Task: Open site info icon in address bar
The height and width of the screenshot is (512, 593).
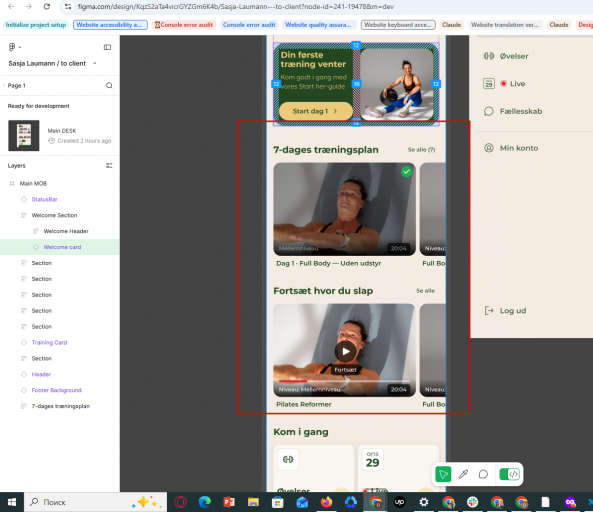Action: [68, 6]
